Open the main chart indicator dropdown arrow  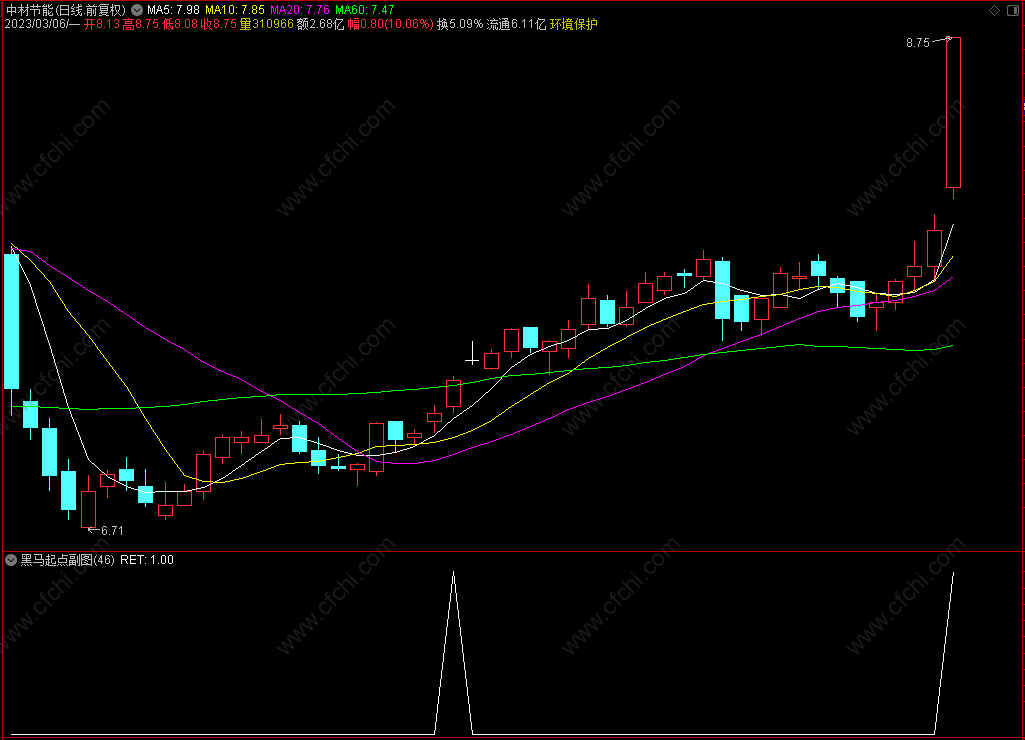click(x=137, y=10)
